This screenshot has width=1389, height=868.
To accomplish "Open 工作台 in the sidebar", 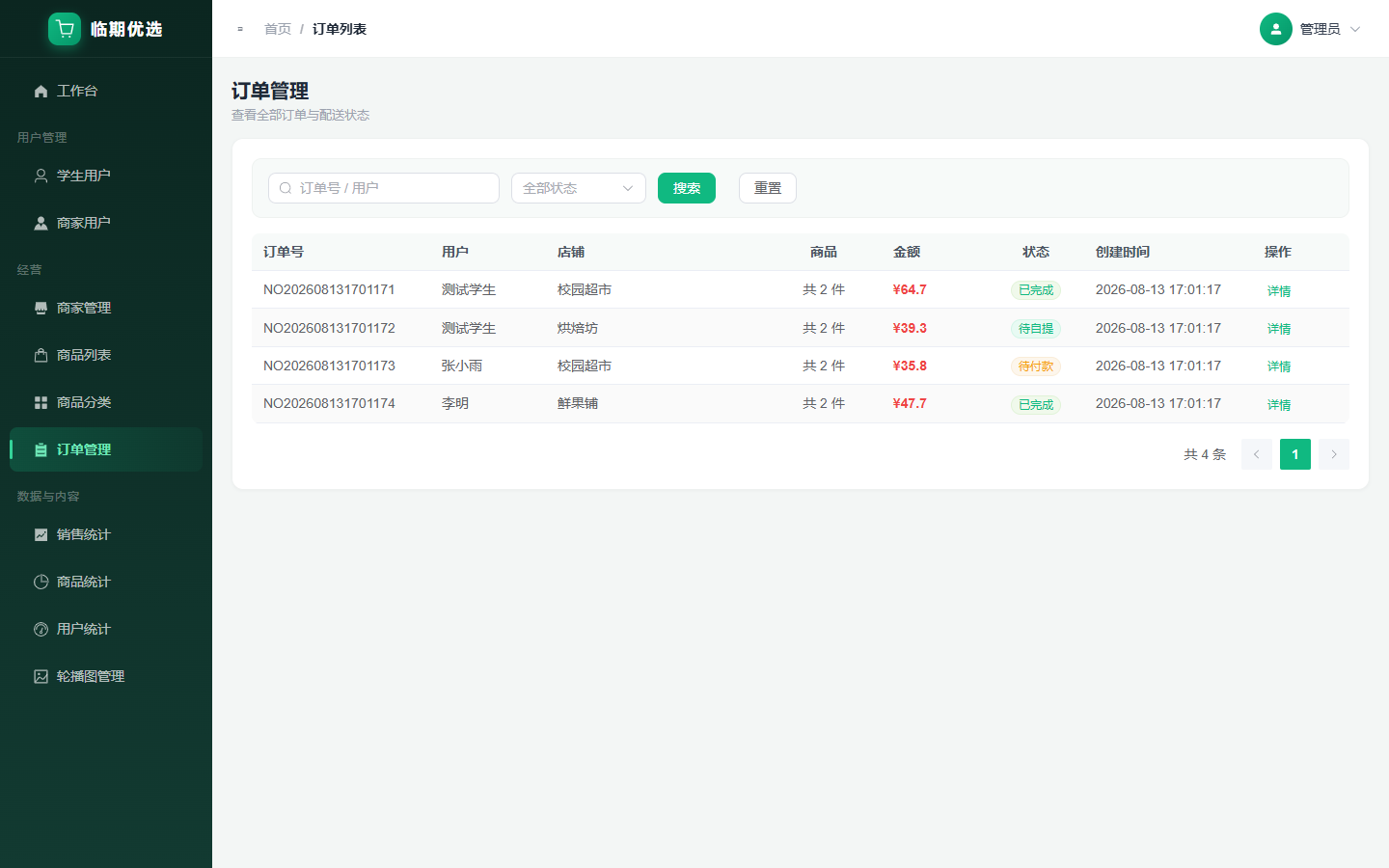I will [x=106, y=91].
